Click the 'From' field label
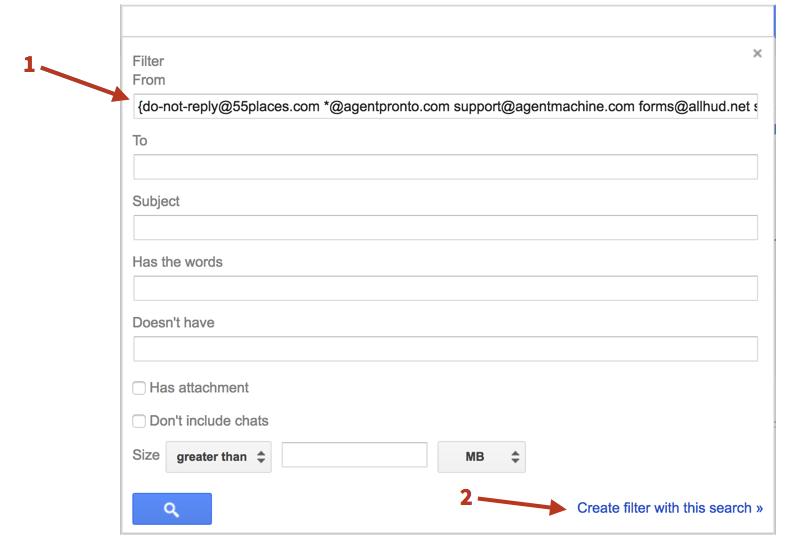This screenshot has height=540, width=800. 149,80
